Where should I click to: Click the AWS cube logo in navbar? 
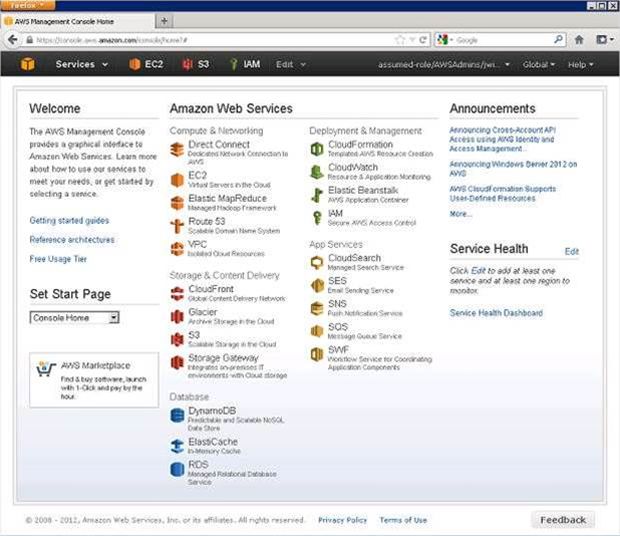28,64
